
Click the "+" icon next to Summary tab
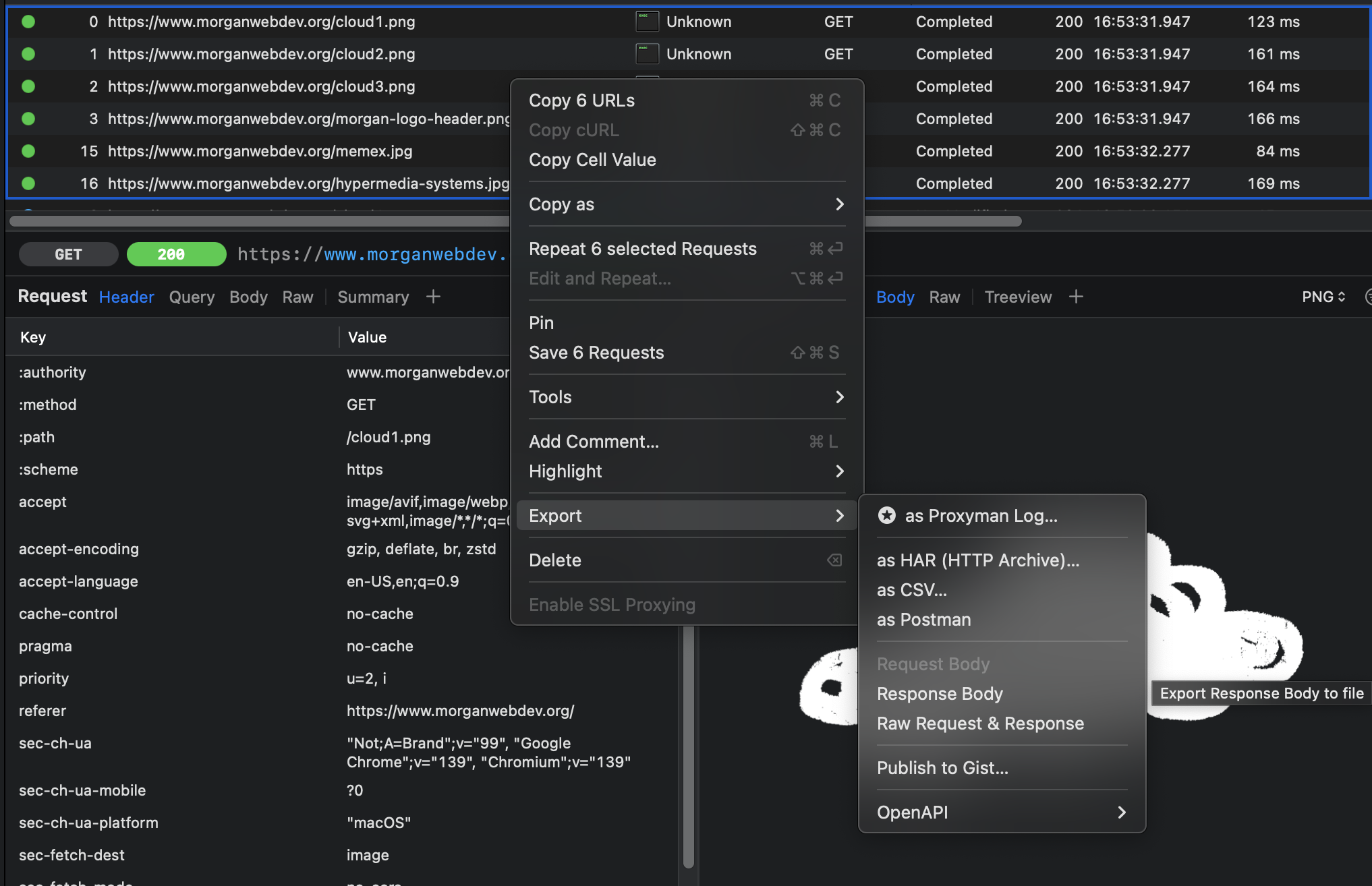point(432,297)
